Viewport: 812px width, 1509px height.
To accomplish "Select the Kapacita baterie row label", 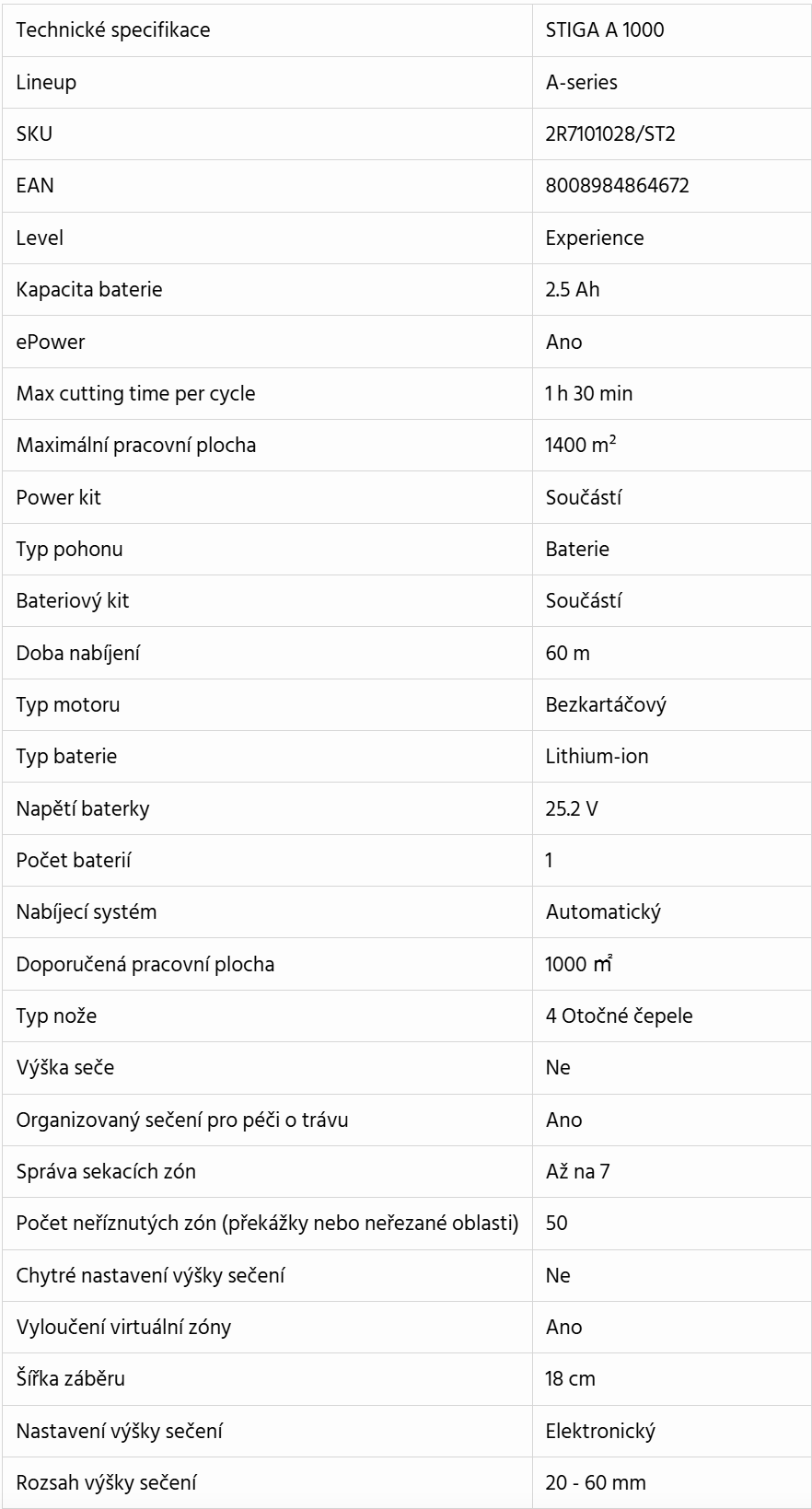I will pos(89,290).
